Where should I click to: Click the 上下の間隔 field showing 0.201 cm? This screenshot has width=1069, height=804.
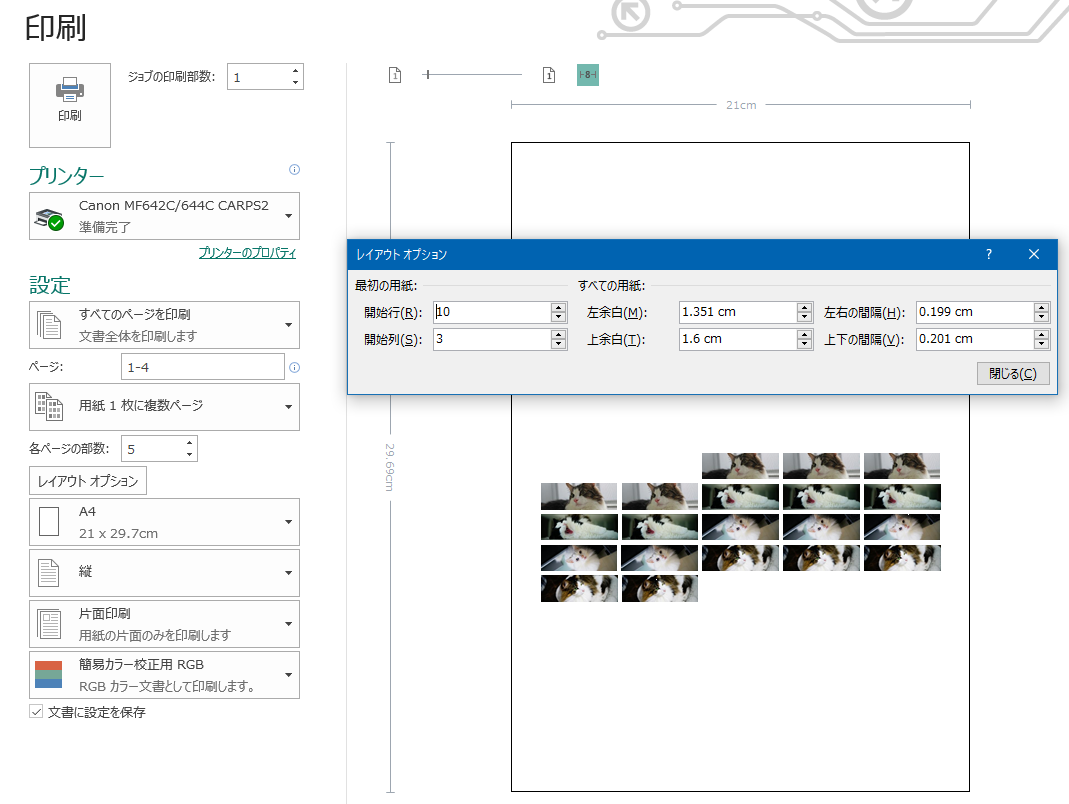[974, 340]
